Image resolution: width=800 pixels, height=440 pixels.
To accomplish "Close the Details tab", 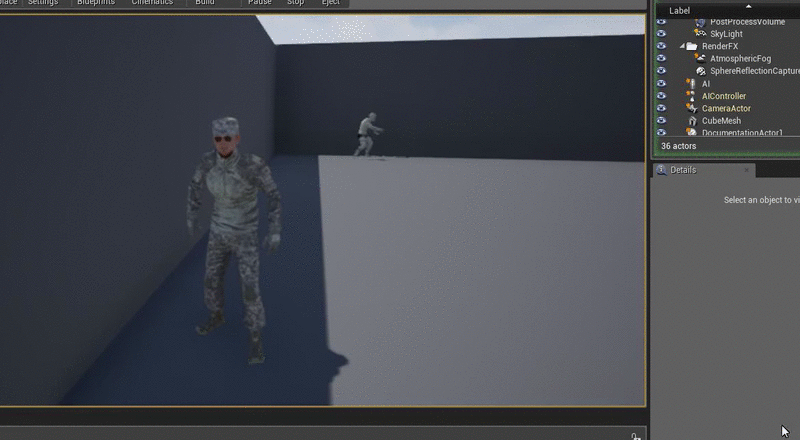I will pyautogui.click(x=746, y=170).
